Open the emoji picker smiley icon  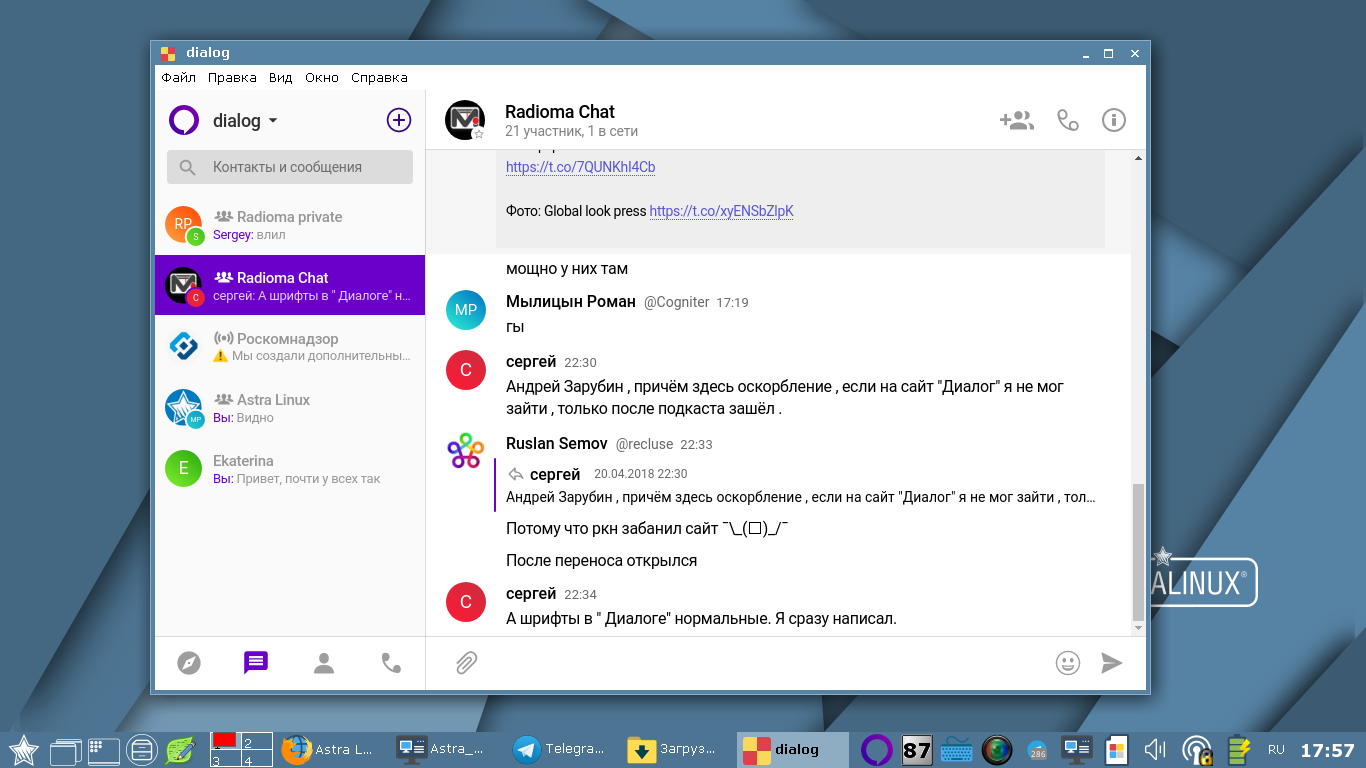click(x=1068, y=663)
